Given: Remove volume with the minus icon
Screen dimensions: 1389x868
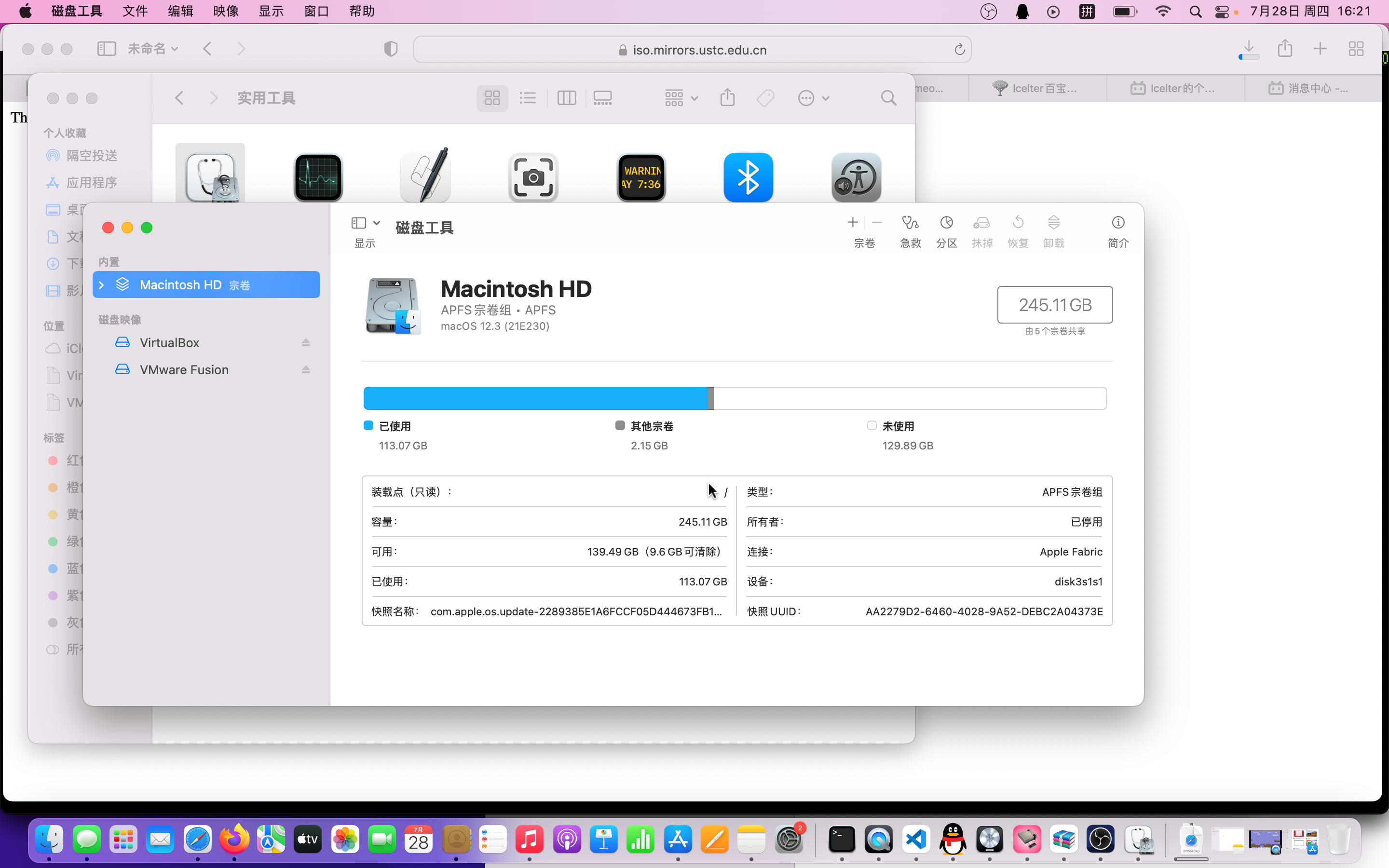Looking at the screenshot, I should 877,223.
